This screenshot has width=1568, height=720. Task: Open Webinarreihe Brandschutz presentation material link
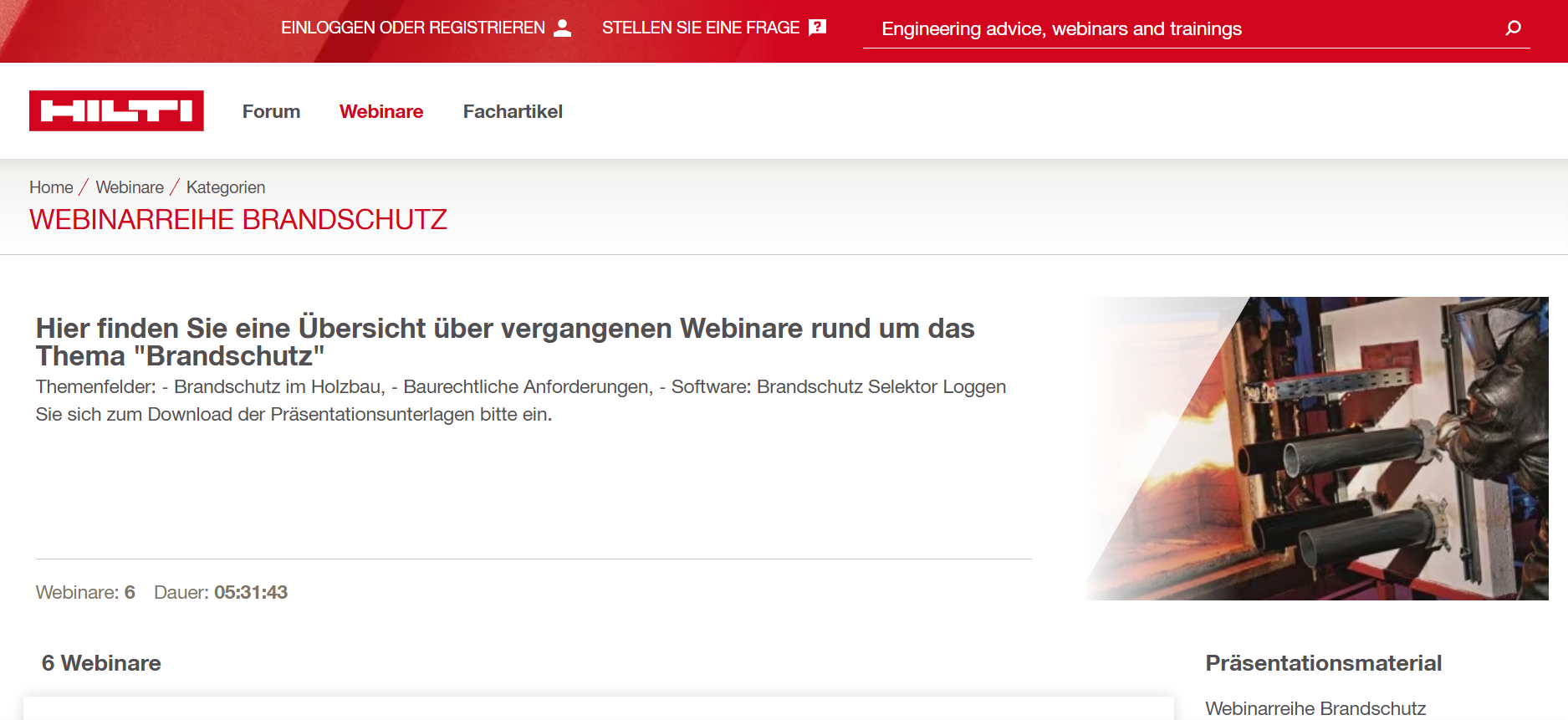pos(1315,708)
